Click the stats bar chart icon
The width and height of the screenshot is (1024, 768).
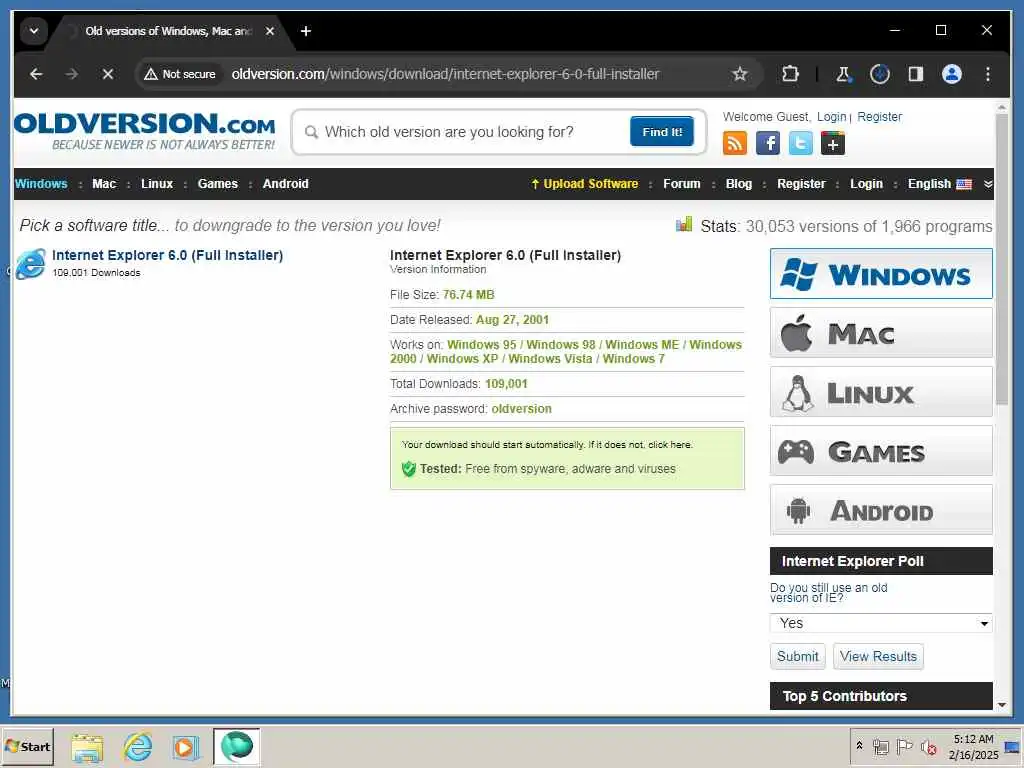coord(684,225)
